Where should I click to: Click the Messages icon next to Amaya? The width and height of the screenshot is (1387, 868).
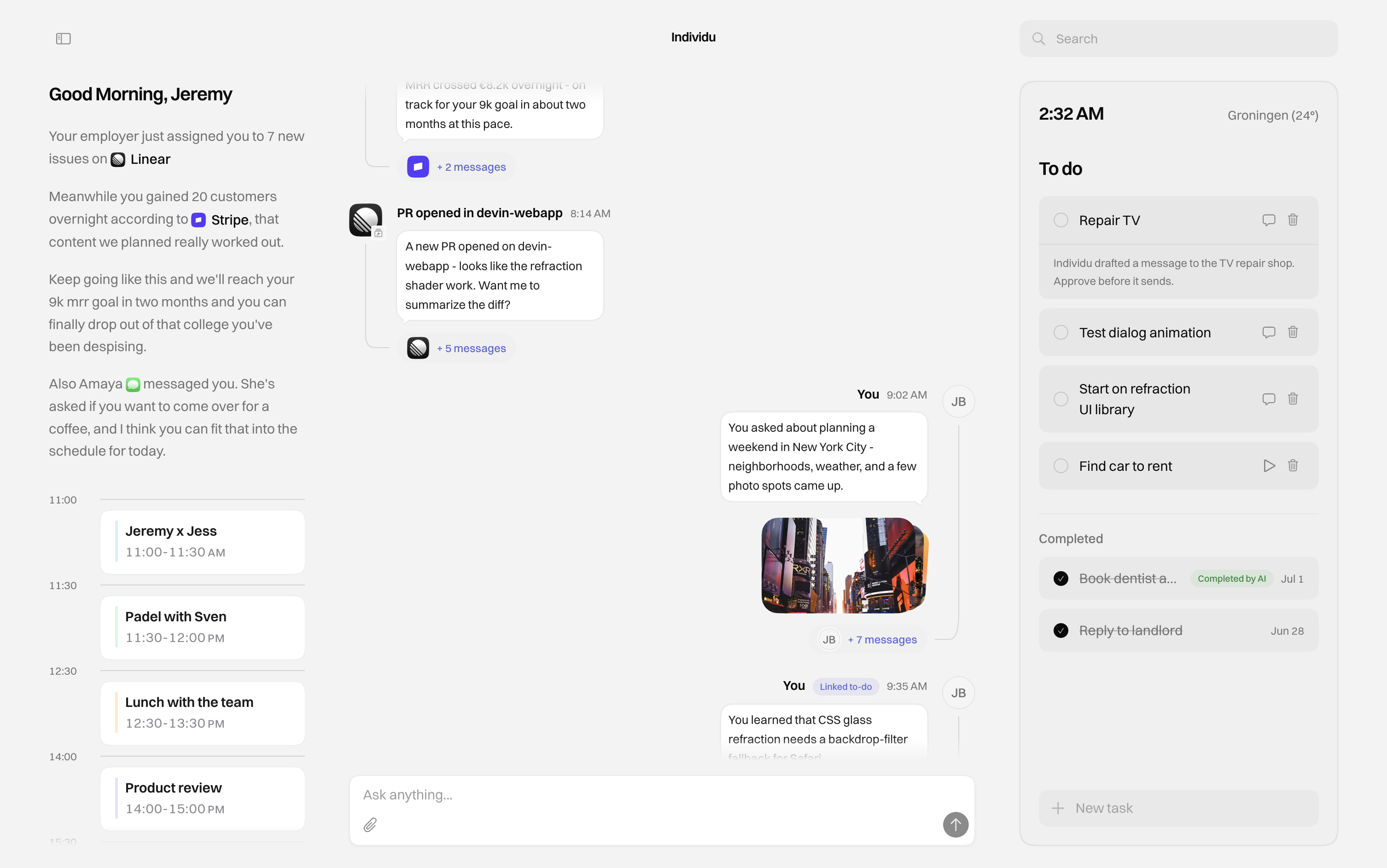[133, 385]
